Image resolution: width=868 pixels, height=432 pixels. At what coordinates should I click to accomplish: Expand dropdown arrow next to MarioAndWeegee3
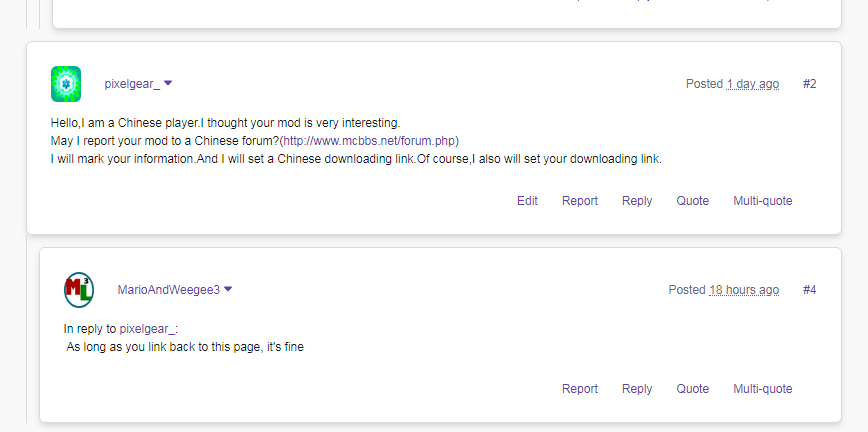[x=228, y=290]
